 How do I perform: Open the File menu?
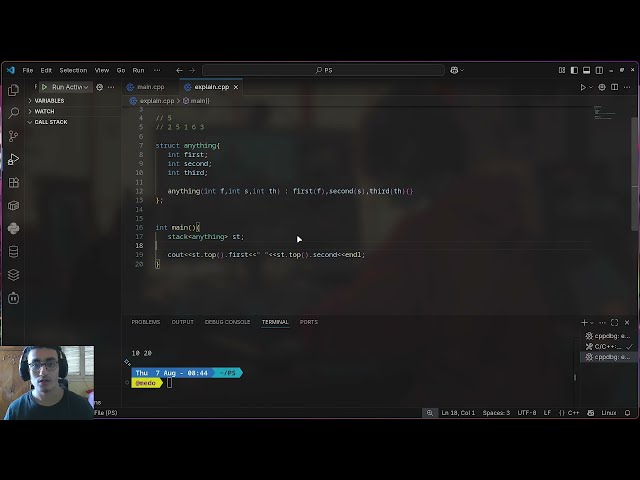coord(28,70)
